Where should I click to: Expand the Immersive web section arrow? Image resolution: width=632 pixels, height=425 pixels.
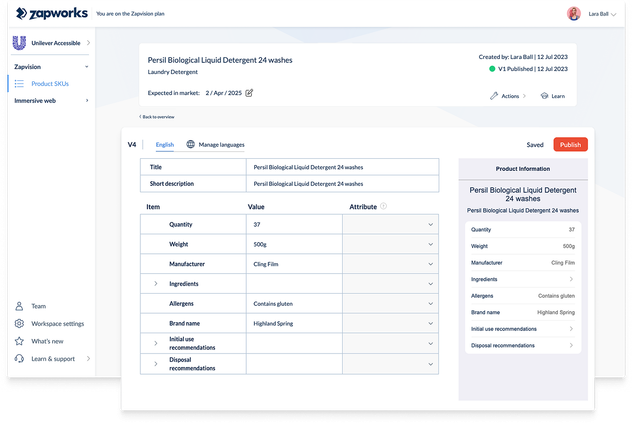pos(87,100)
